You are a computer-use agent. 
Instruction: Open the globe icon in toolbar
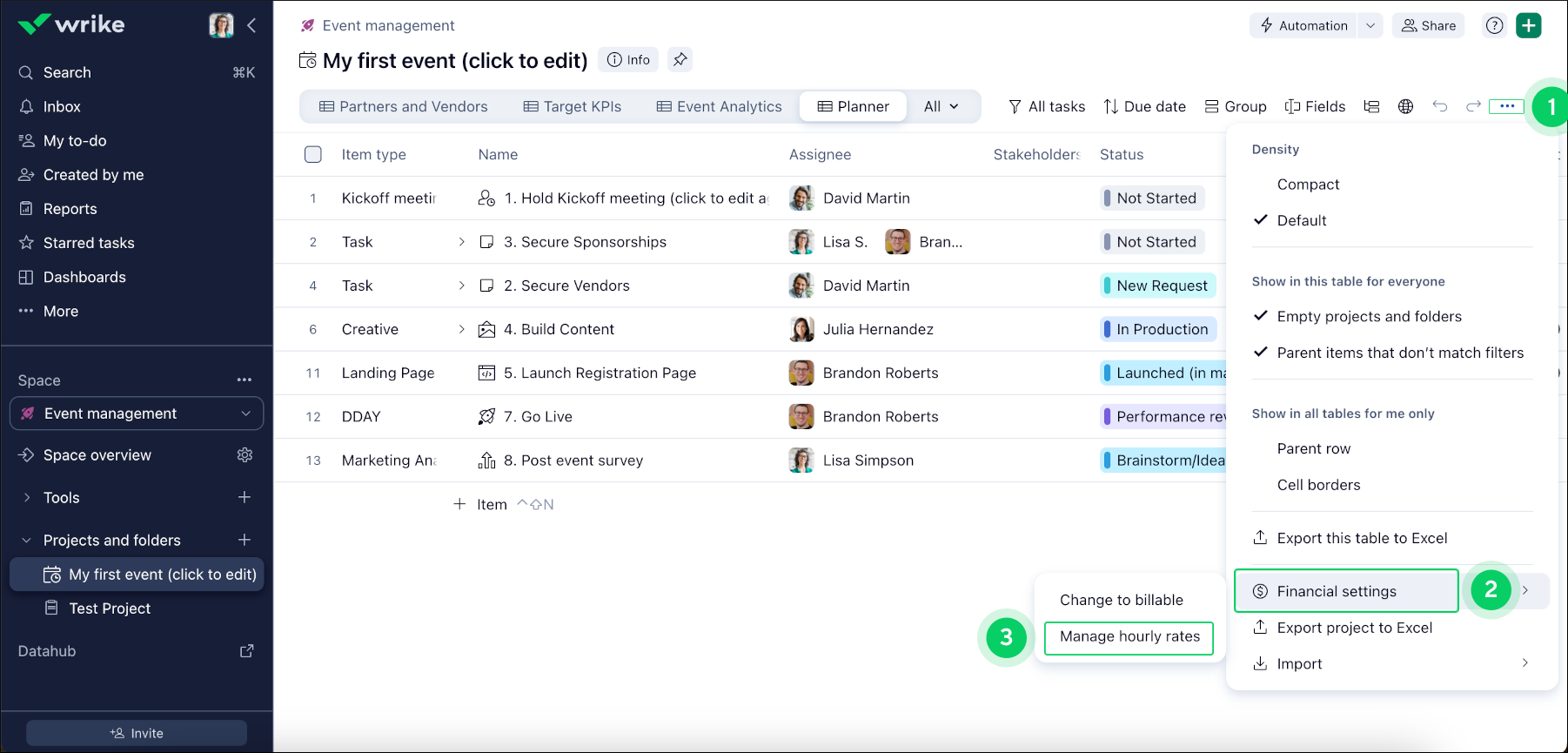[1405, 106]
